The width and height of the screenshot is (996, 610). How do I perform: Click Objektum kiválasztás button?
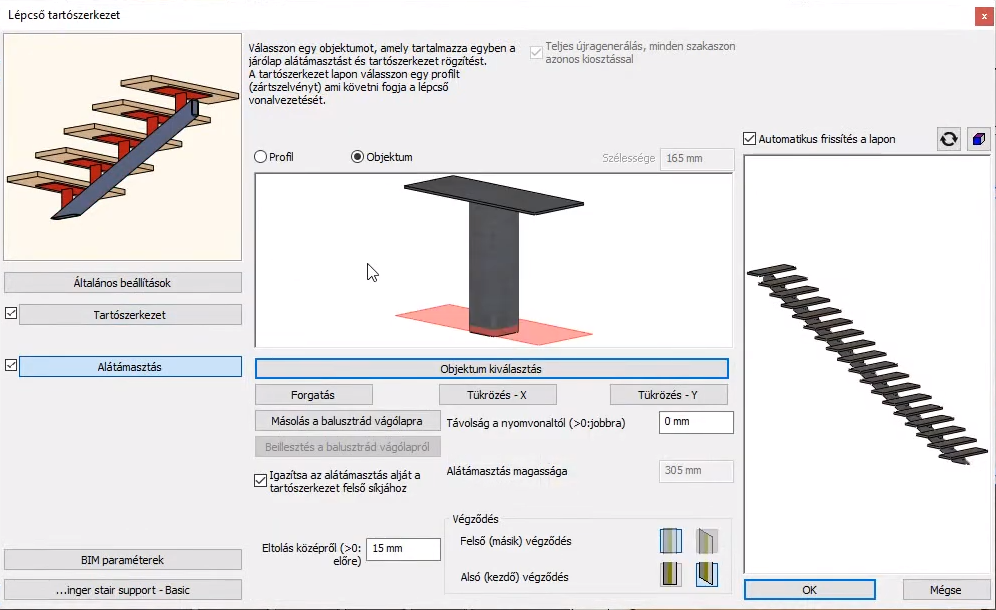click(x=492, y=369)
